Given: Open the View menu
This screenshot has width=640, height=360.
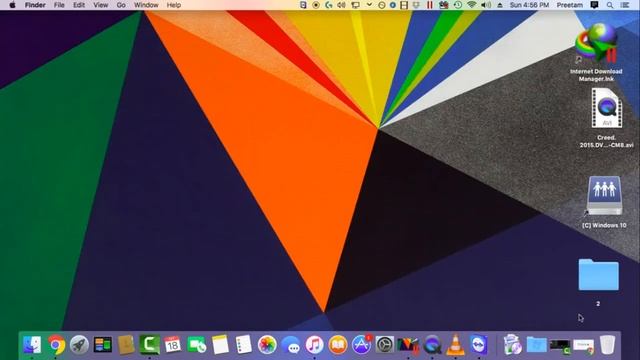Looking at the screenshot, I should [100, 5].
